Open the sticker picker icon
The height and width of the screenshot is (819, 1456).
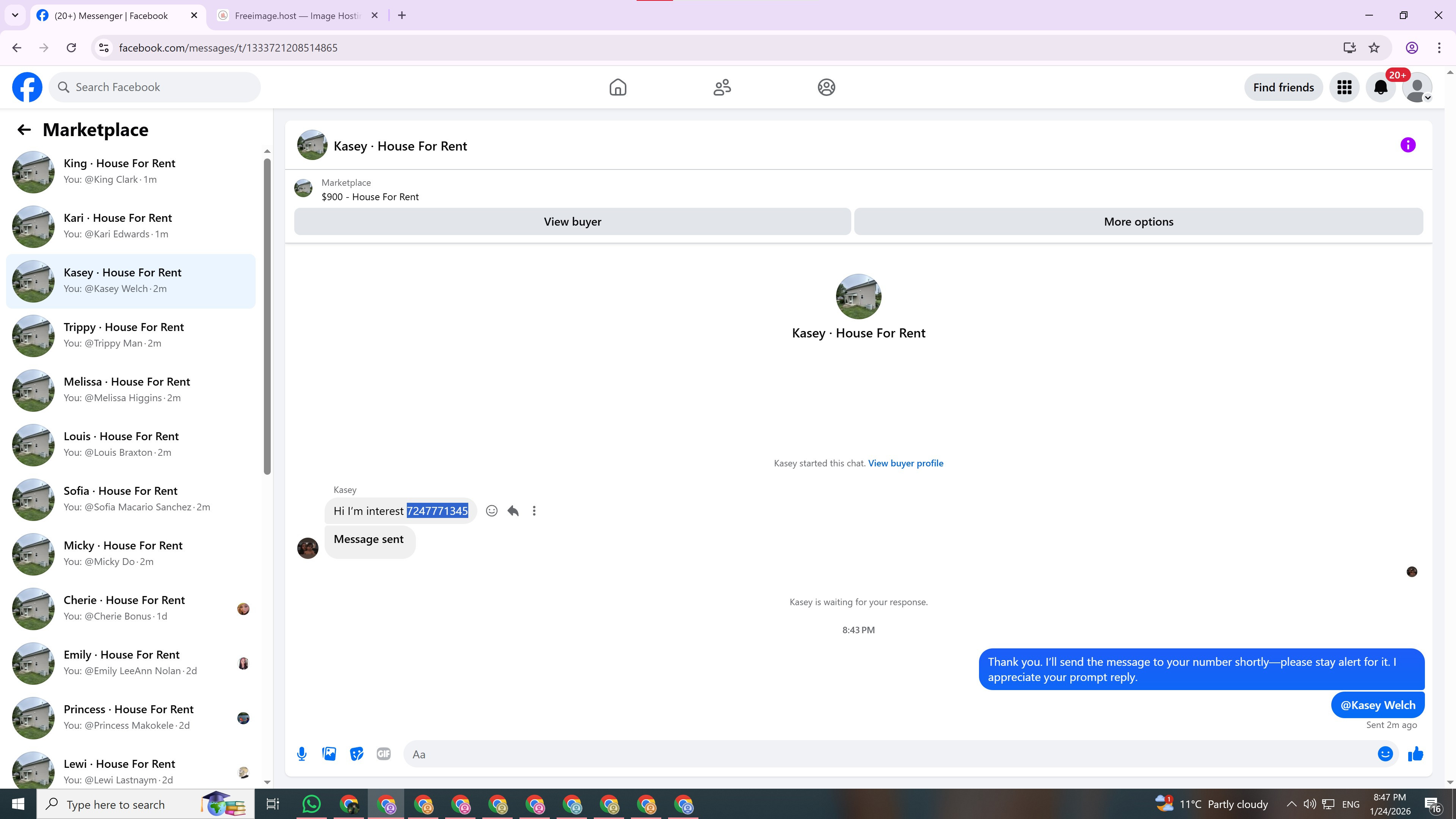point(356,754)
